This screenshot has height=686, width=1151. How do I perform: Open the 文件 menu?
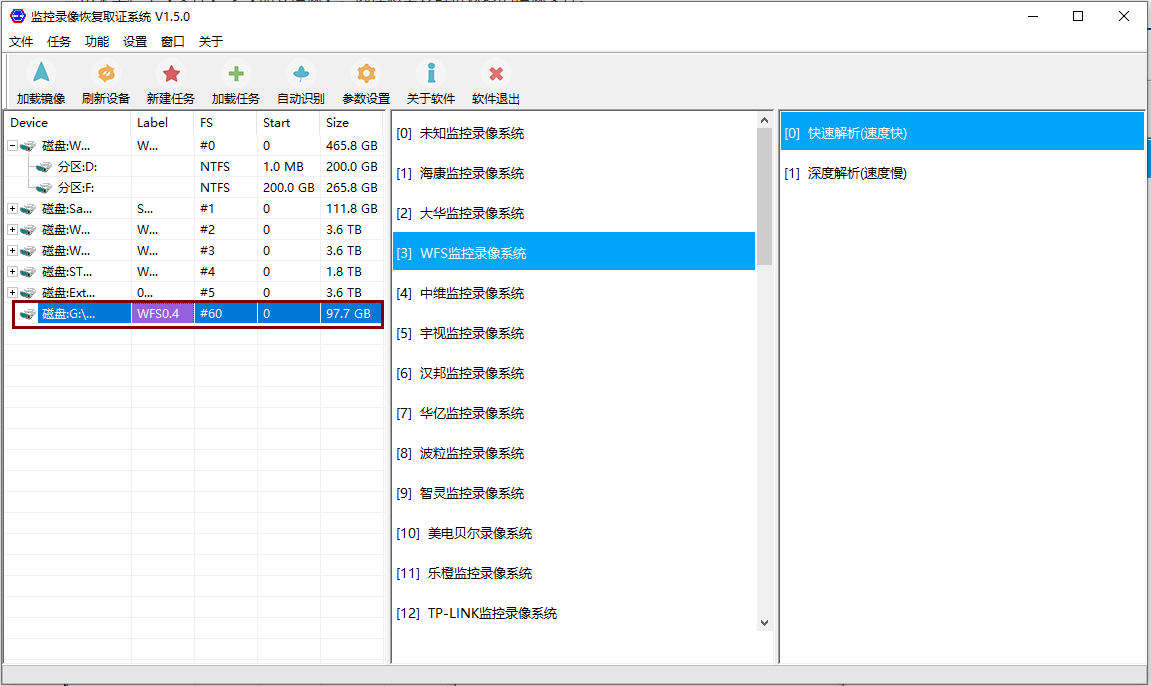[21, 42]
